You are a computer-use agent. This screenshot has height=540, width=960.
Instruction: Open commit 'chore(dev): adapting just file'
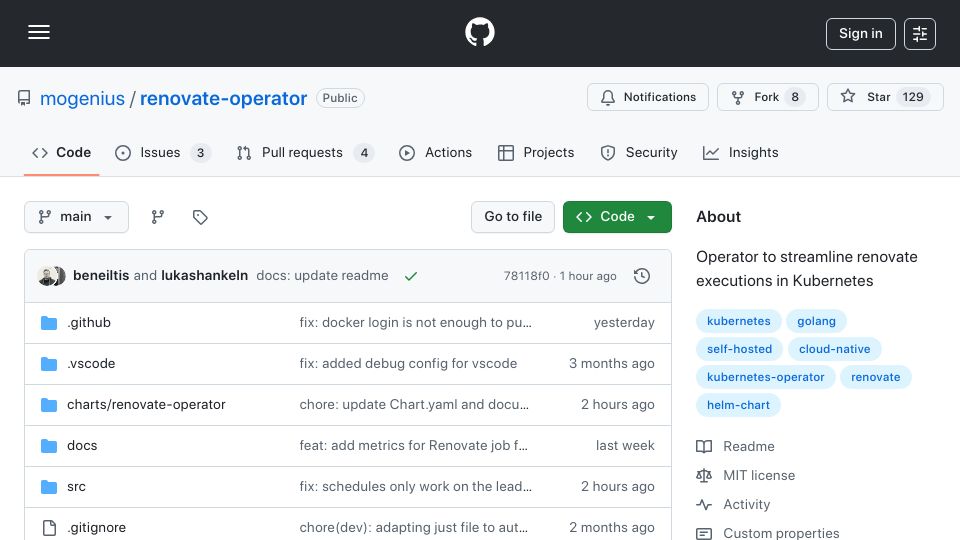coord(413,528)
